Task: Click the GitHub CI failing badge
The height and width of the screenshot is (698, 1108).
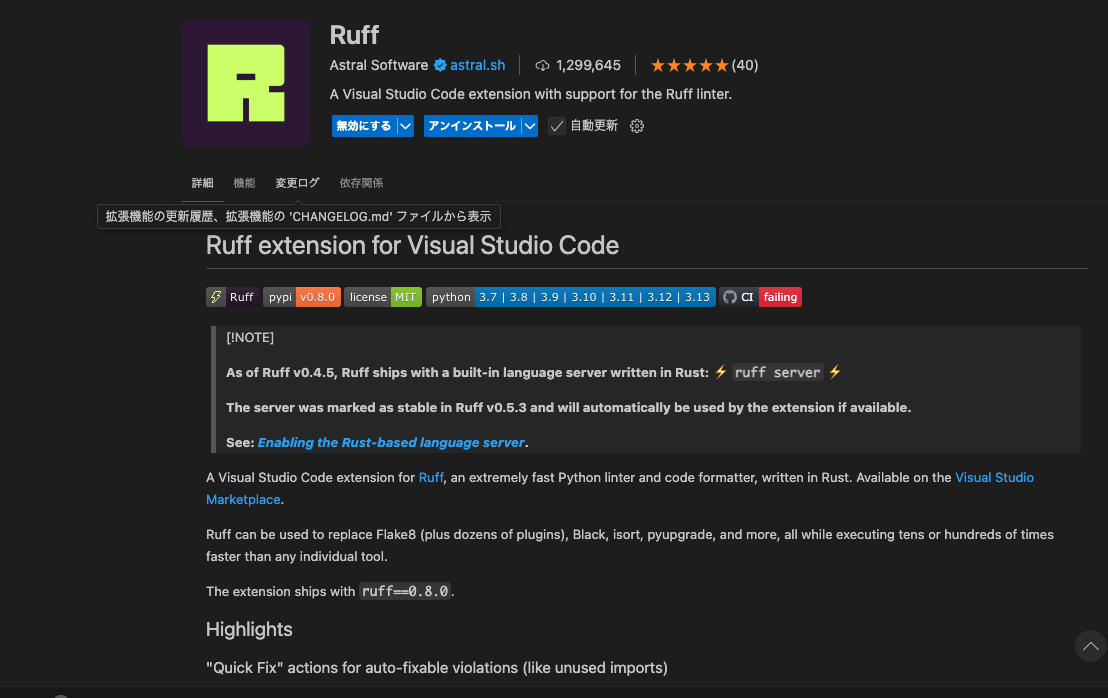Action: click(760, 297)
